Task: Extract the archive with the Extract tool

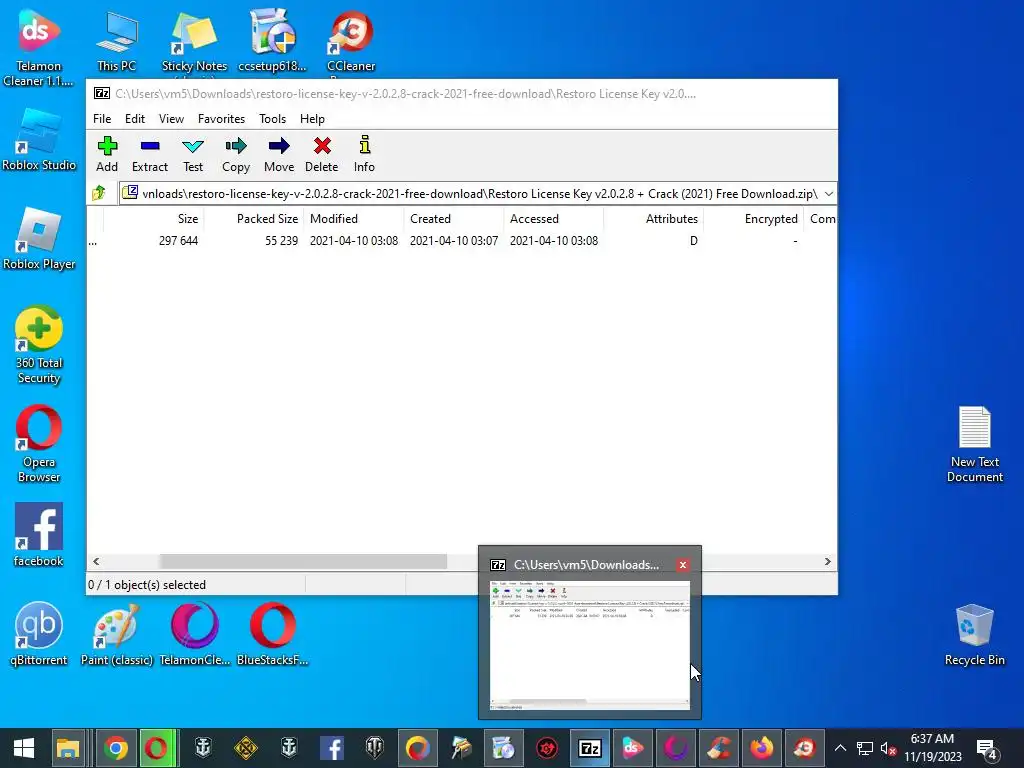Action: [x=150, y=154]
